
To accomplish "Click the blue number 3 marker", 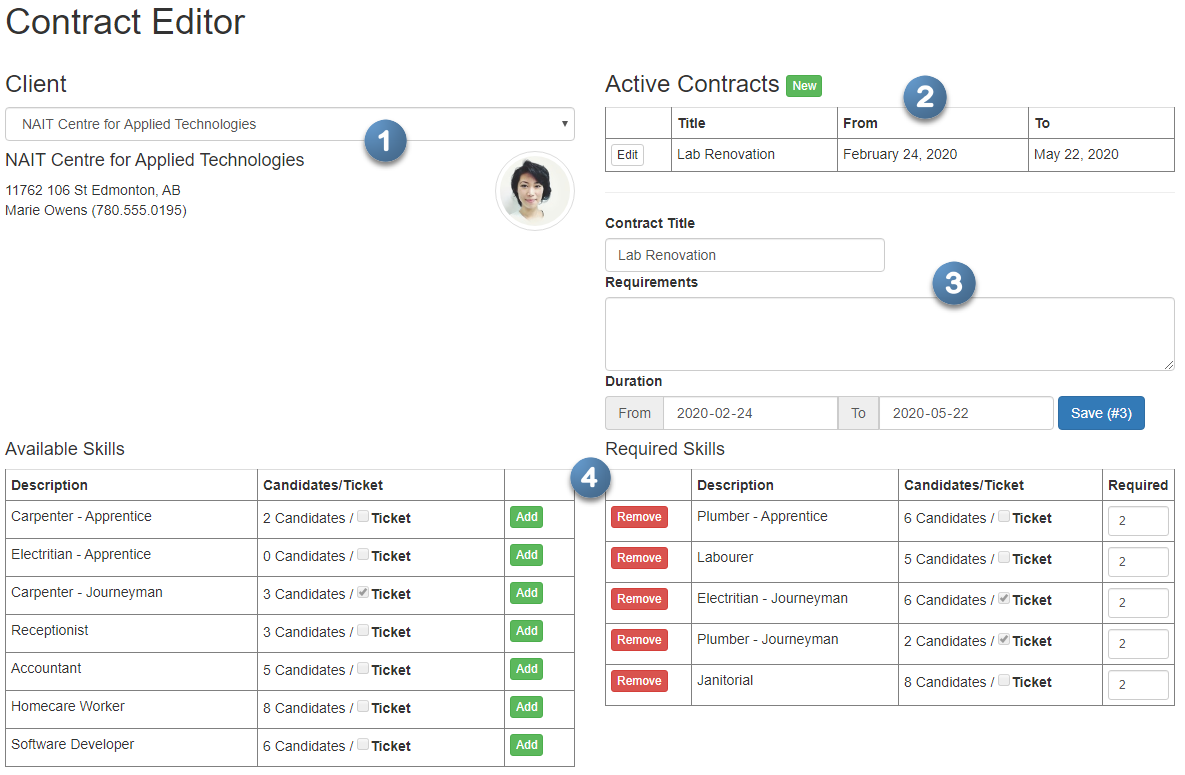I will (954, 283).
